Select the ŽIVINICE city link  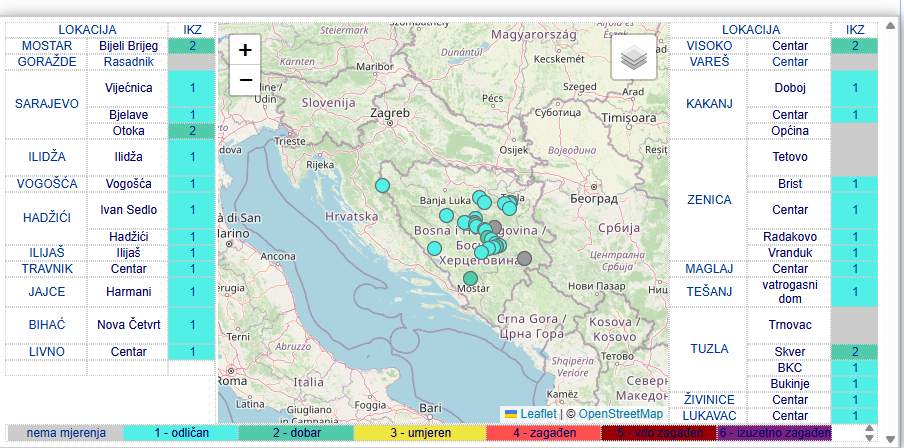pyautogui.click(x=709, y=400)
